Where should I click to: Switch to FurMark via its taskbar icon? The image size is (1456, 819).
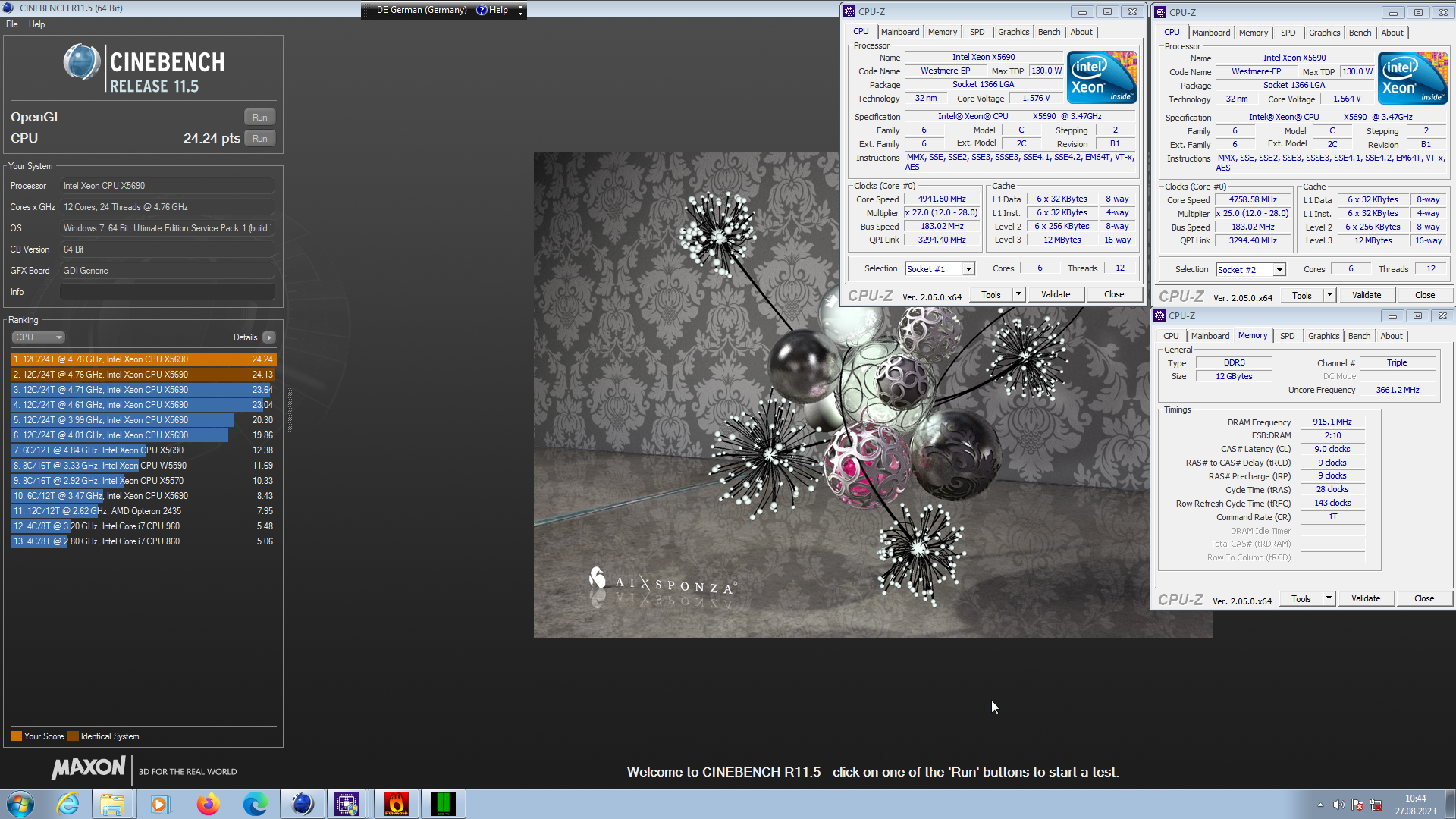[396, 804]
